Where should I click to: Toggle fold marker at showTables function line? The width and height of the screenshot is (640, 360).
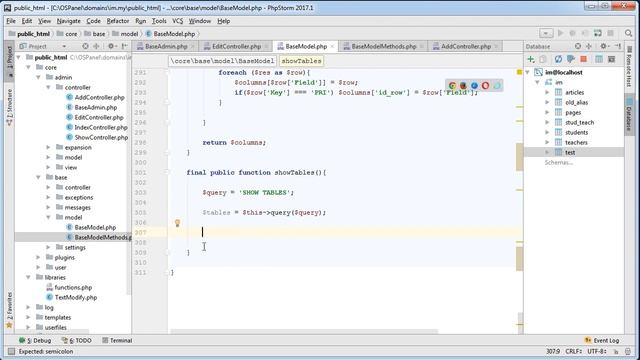click(x=167, y=173)
